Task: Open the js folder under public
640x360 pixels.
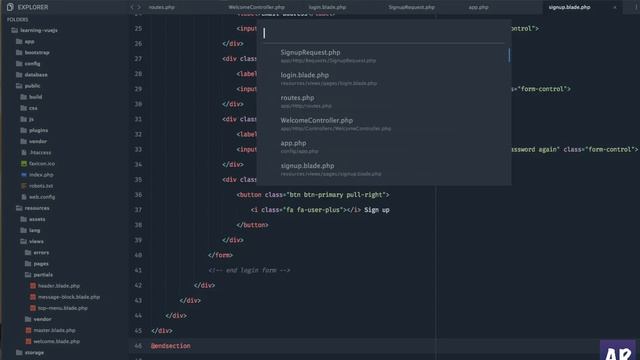Action: tap(28, 119)
